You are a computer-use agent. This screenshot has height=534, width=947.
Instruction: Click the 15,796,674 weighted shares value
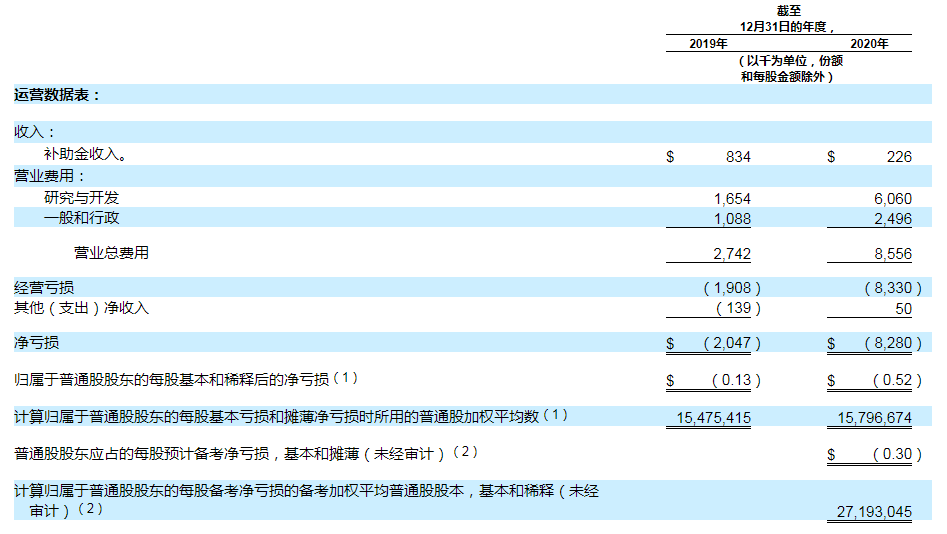875,417
